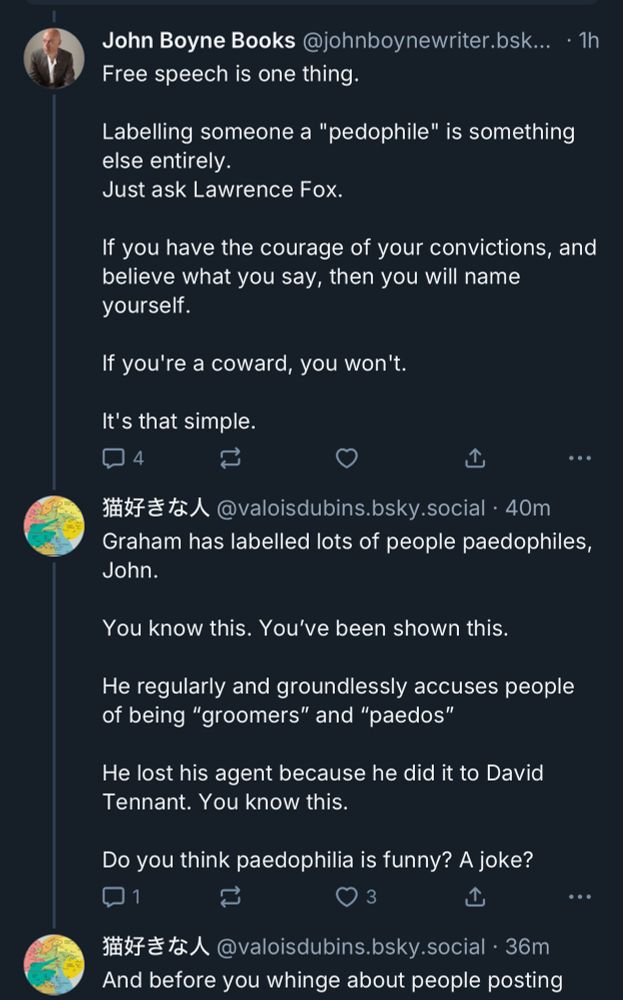This screenshot has width=623, height=1000.
Task: Click the repost icon under valoisdubins' post
Action: (x=232, y=898)
